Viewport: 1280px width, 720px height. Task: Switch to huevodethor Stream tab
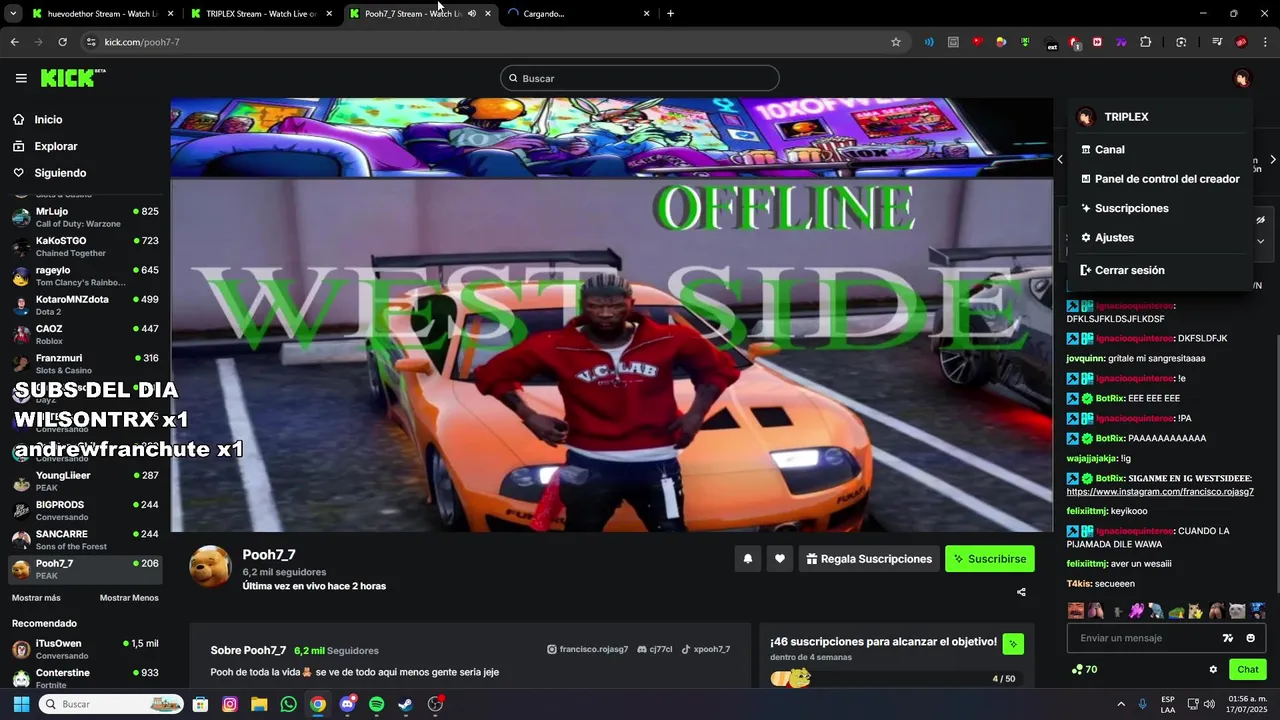[x=102, y=14]
